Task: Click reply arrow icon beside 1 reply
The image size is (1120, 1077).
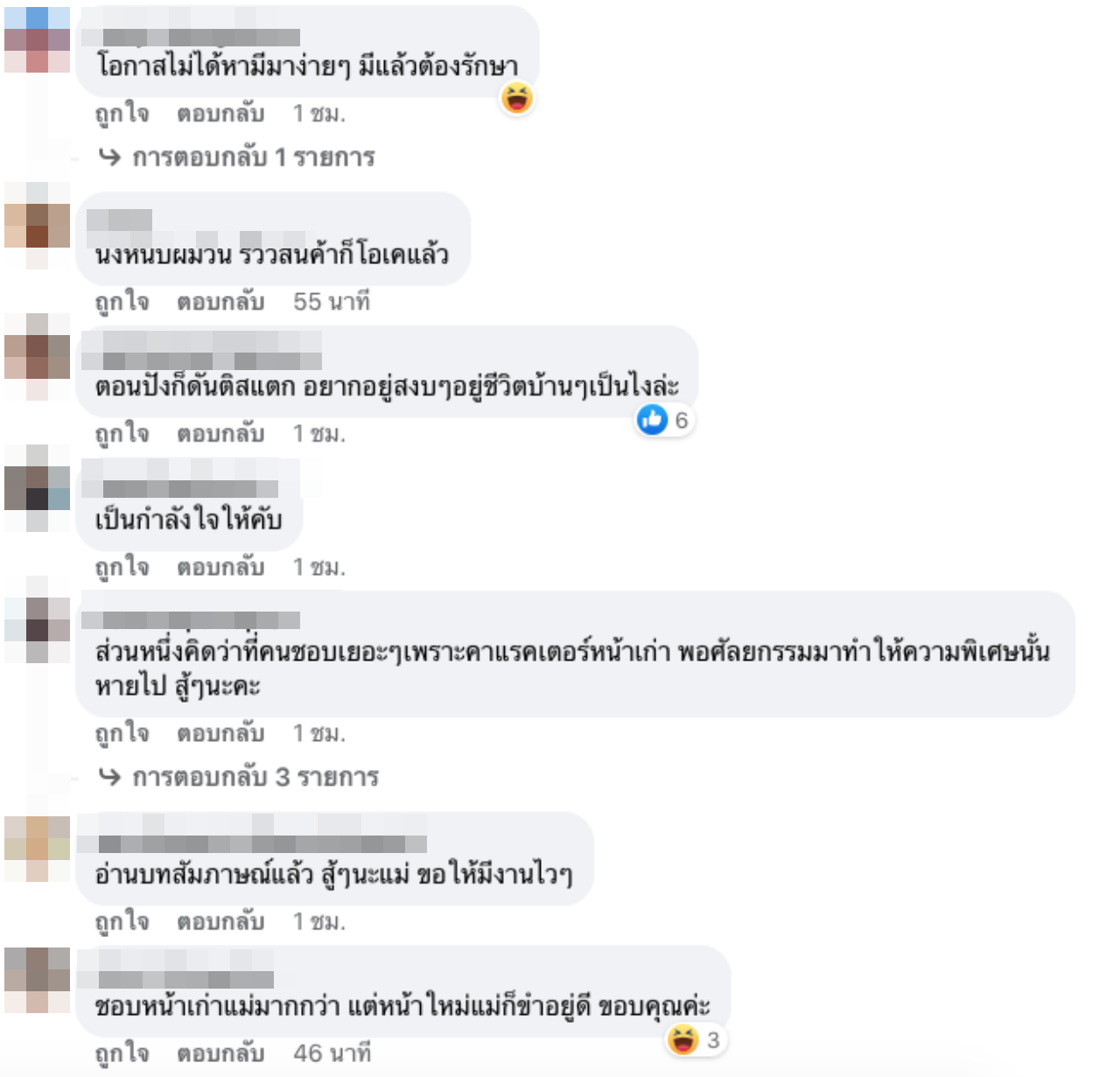Action: 109,157
